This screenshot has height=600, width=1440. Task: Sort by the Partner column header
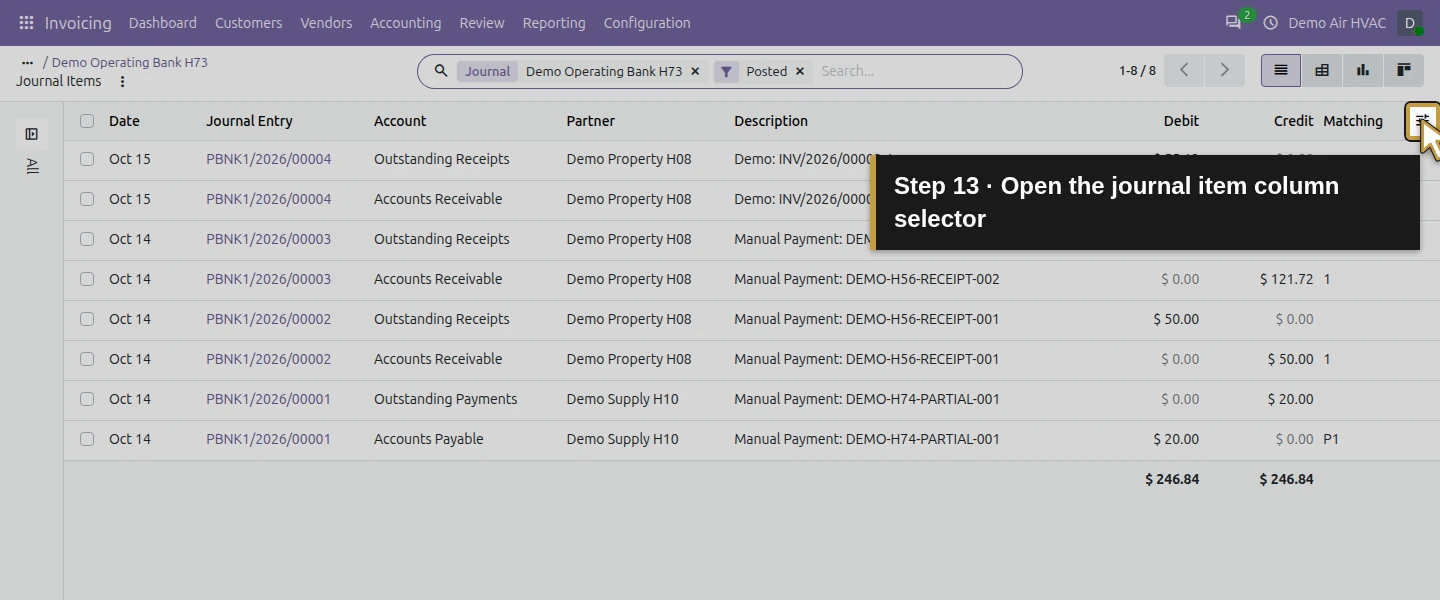click(591, 121)
